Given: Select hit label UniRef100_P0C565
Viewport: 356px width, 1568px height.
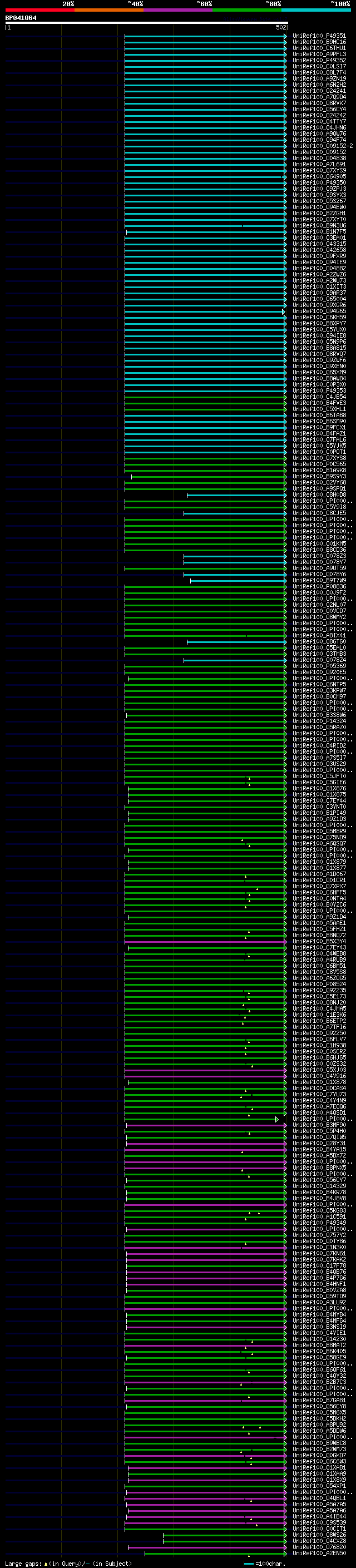Looking at the screenshot, I should 319,464.
